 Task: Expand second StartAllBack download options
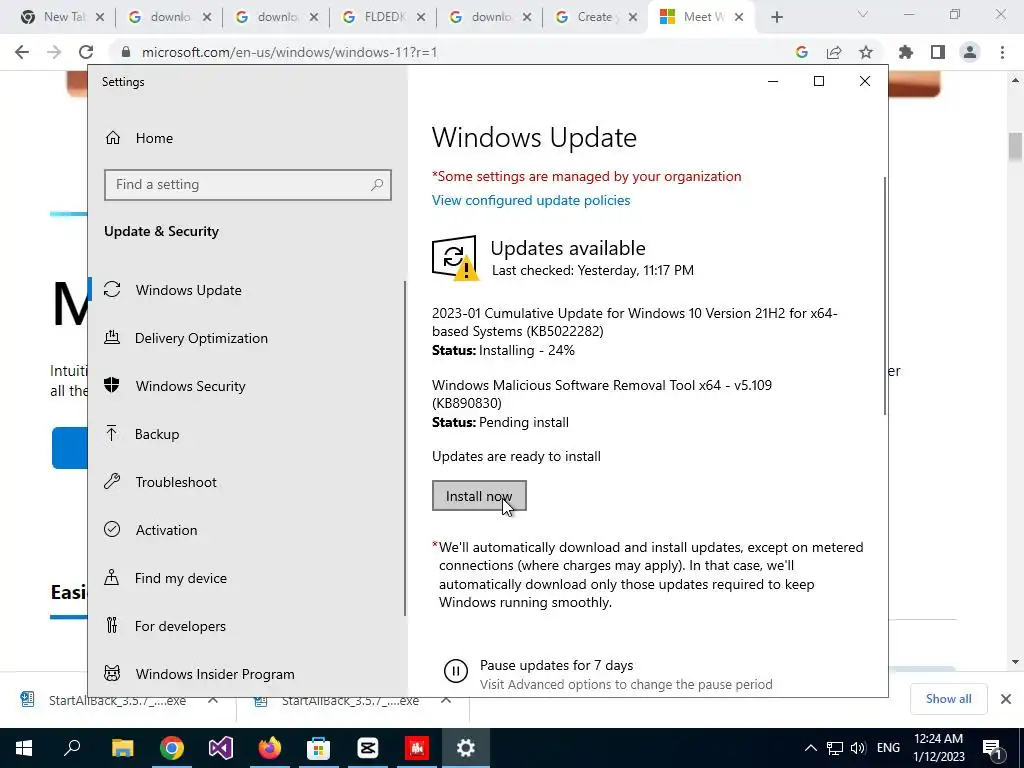[x=446, y=700]
